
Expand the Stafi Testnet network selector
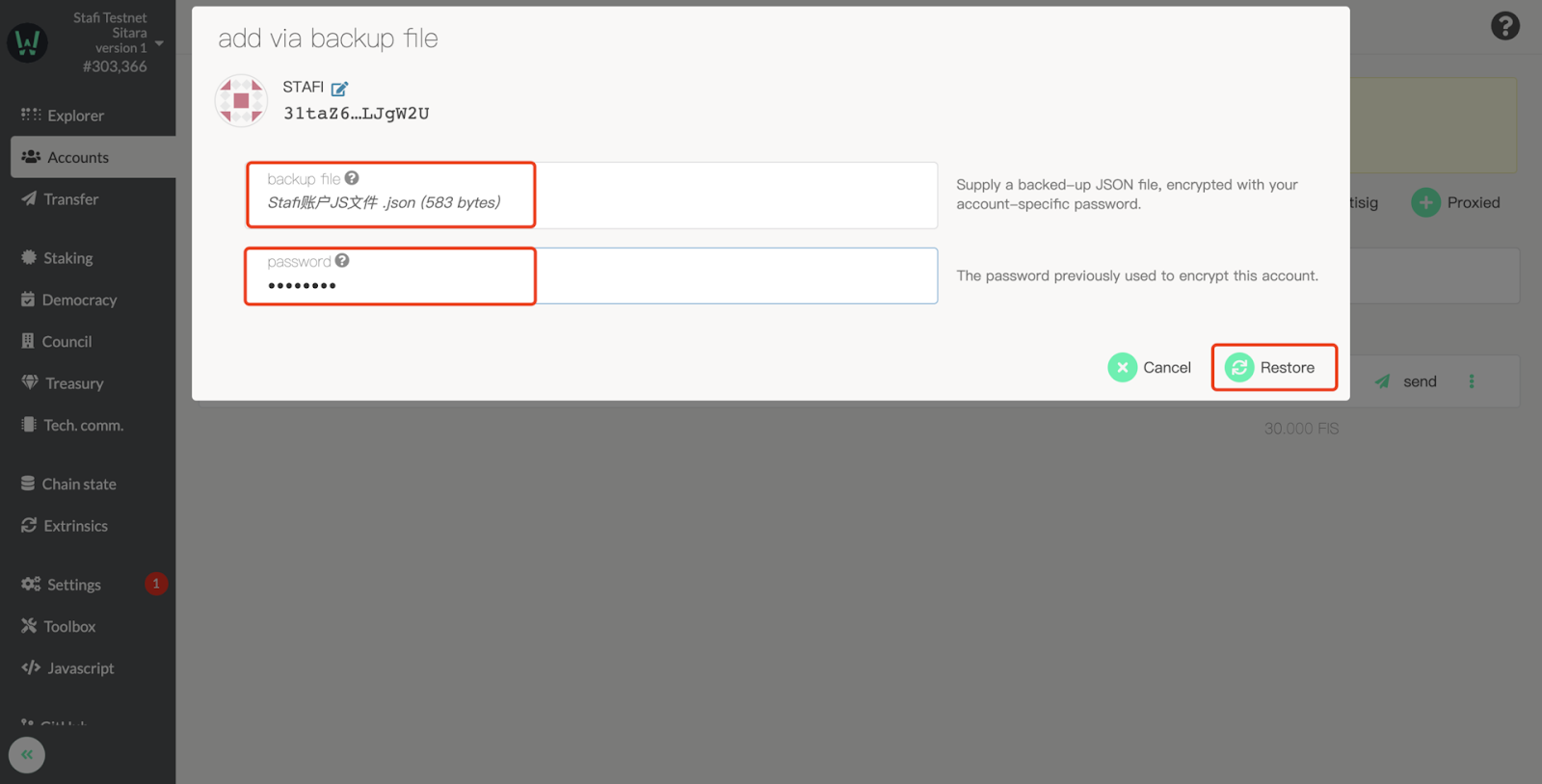(x=160, y=43)
